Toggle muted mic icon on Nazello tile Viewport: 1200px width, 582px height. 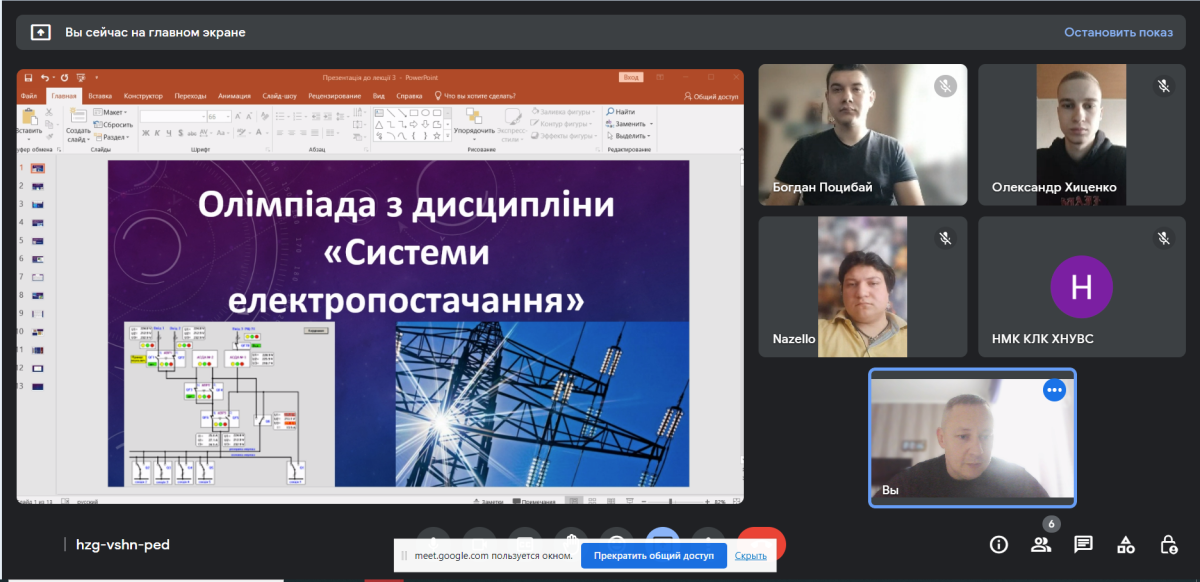click(x=945, y=238)
